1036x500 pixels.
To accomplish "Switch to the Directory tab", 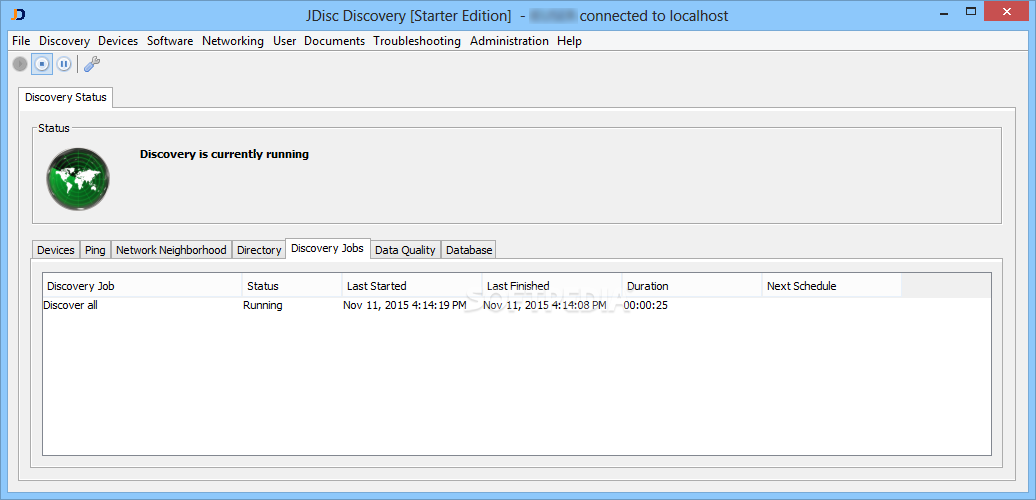I will point(259,250).
